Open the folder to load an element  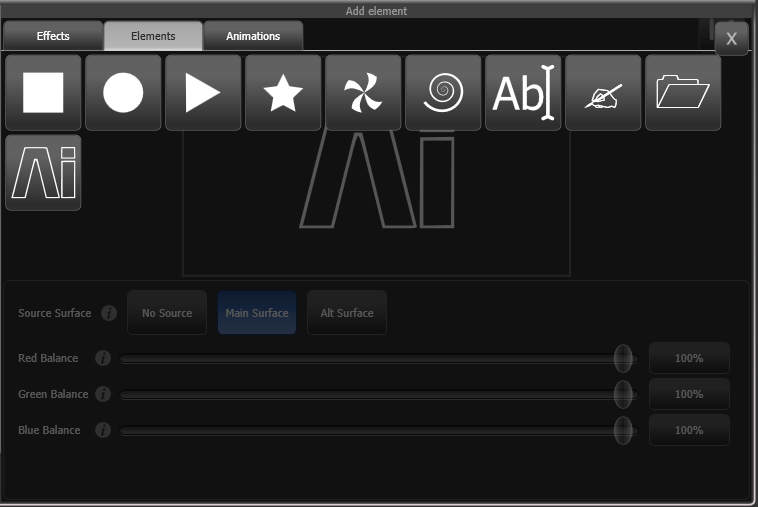[x=683, y=92]
